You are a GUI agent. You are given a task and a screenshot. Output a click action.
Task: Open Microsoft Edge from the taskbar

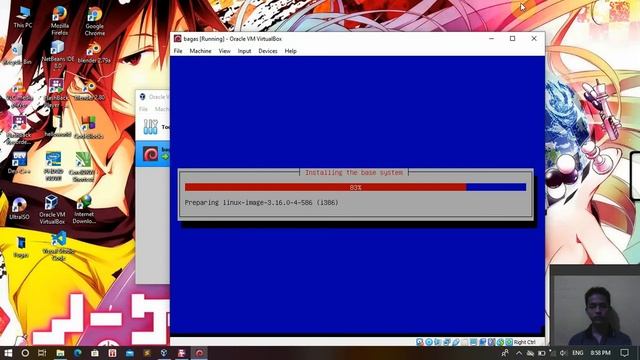(x=78, y=353)
